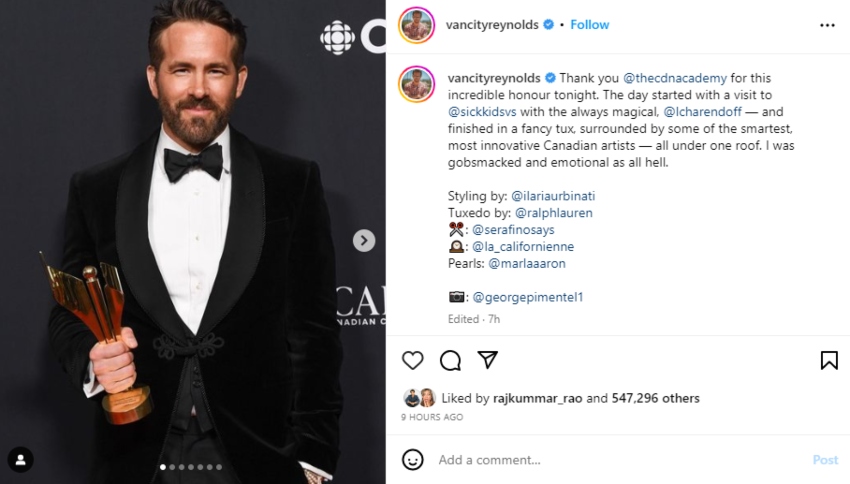This screenshot has width=850, height=484.
Task: Click the carousel pagination dots
Action: click(193, 467)
